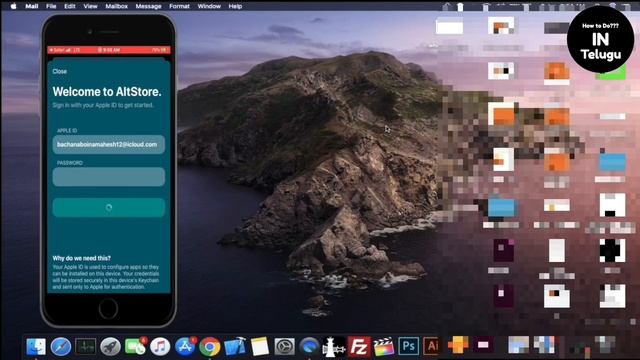Open the yellow Notes dock icon
The image size is (640, 360).
[260, 347]
